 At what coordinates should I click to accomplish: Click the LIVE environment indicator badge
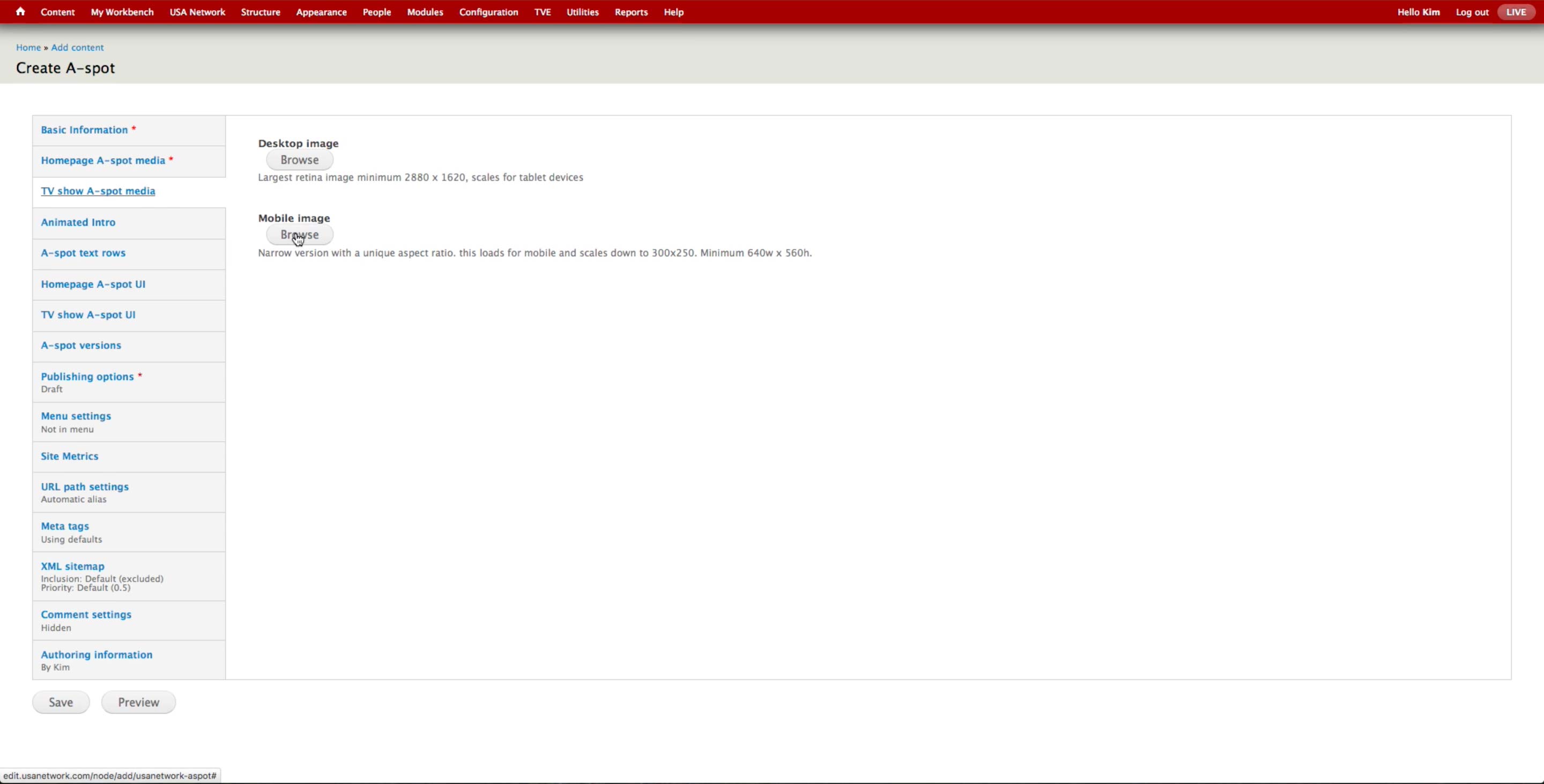(x=1516, y=12)
